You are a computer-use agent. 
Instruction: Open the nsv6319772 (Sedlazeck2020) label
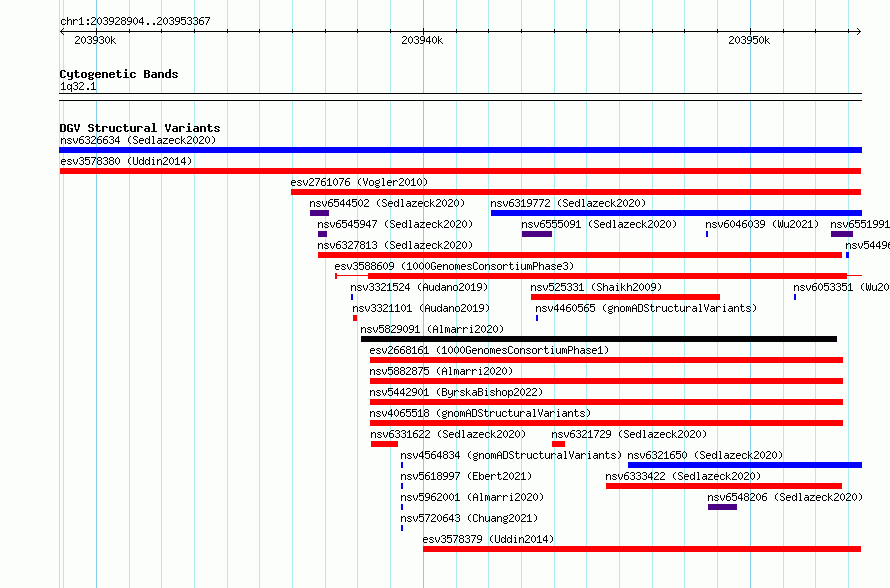pyautogui.click(x=568, y=203)
